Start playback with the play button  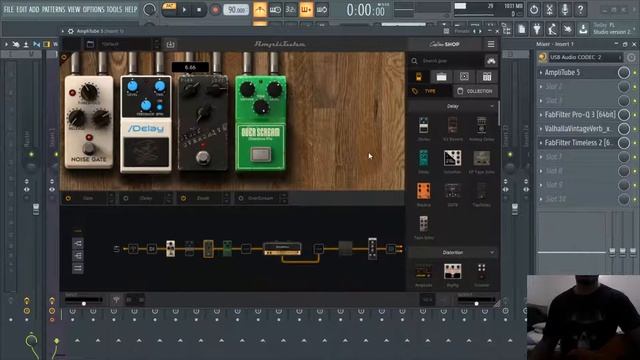[184, 10]
